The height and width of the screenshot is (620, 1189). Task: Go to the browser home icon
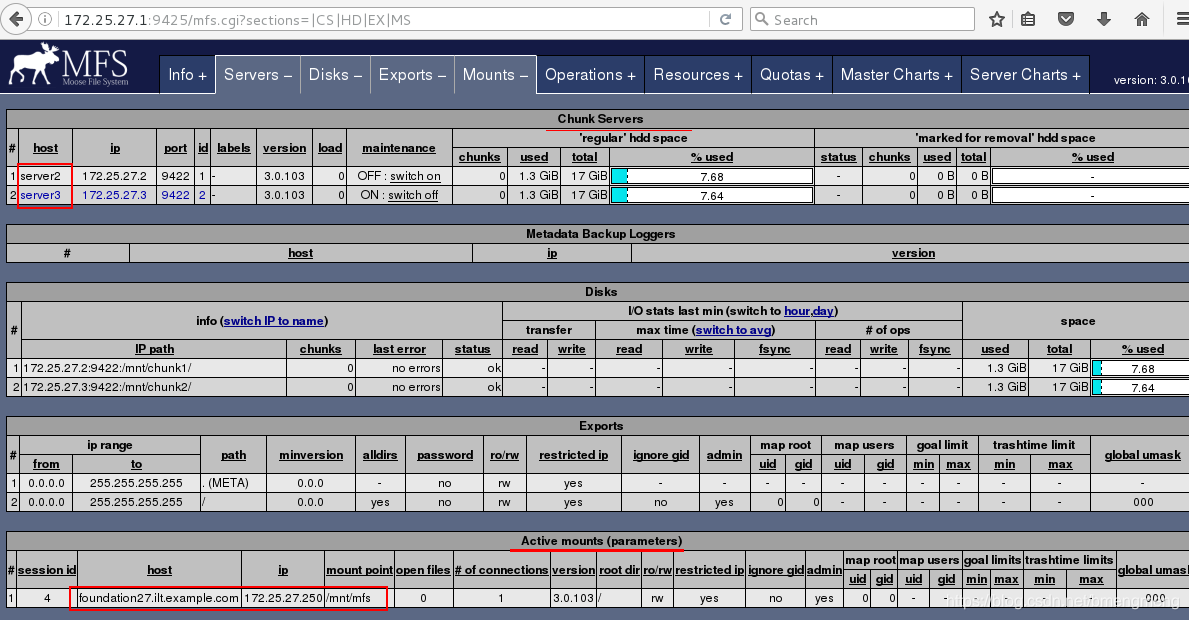pyautogui.click(x=1142, y=20)
